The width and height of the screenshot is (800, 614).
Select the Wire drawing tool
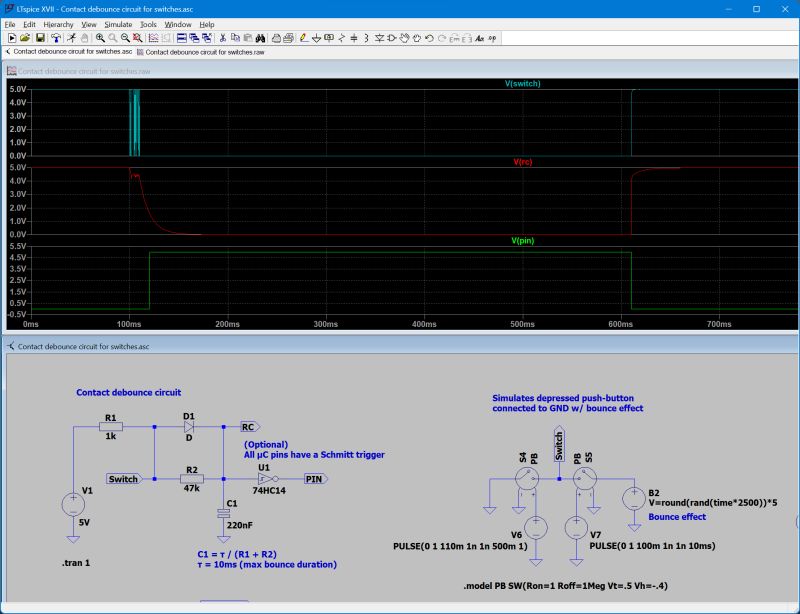pos(304,39)
